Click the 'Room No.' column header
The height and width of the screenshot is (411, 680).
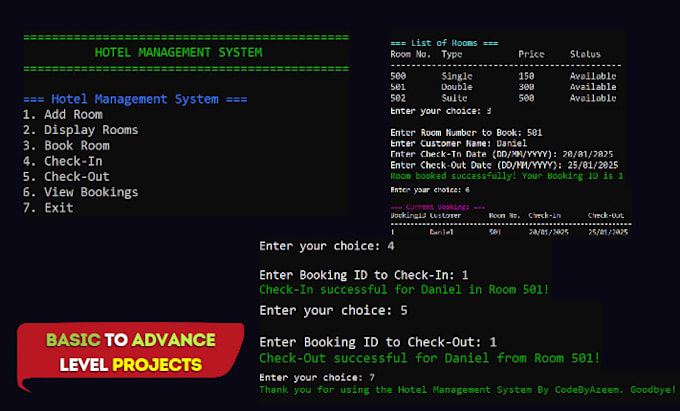click(x=410, y=54)
